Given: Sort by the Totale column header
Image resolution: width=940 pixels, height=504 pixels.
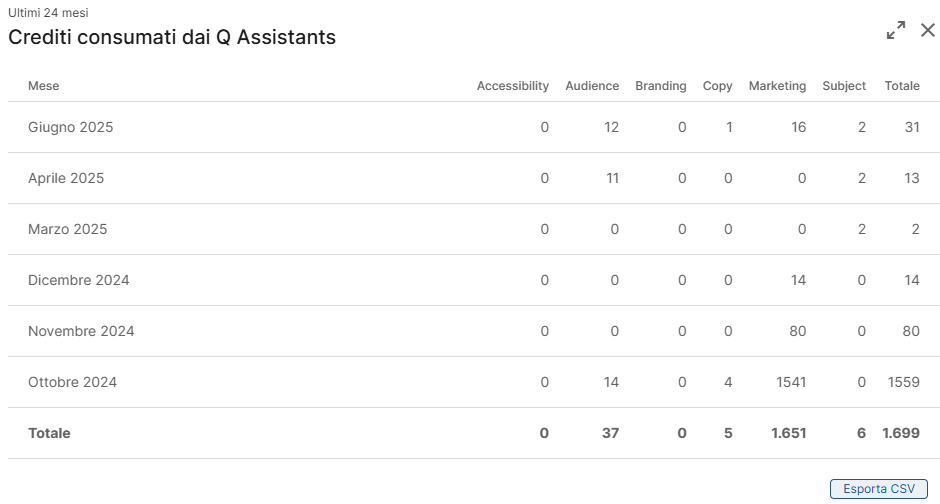Looking at the screenshot, I should 902,86.
